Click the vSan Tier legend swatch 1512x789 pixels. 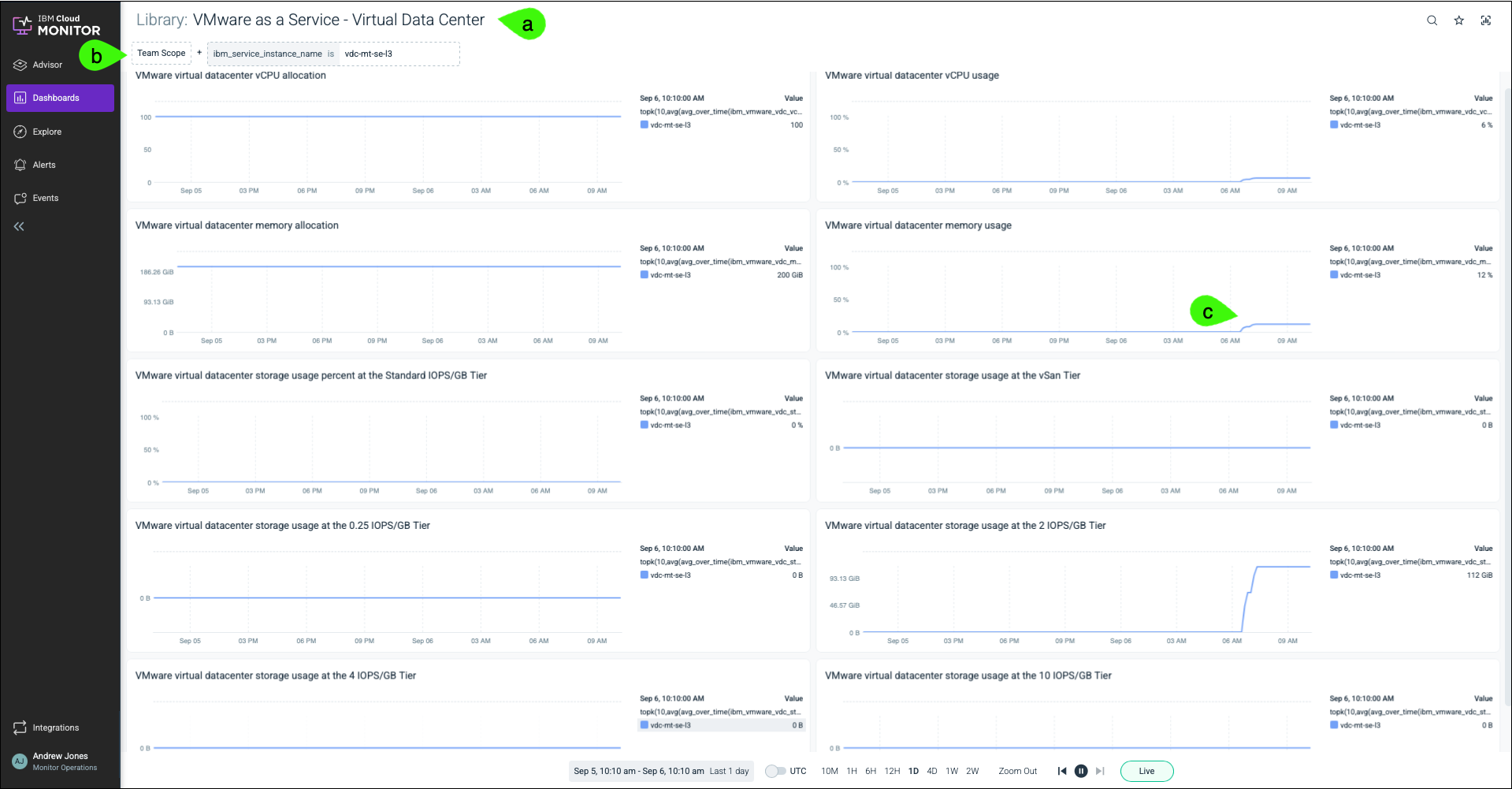(x=1334, y=425)
